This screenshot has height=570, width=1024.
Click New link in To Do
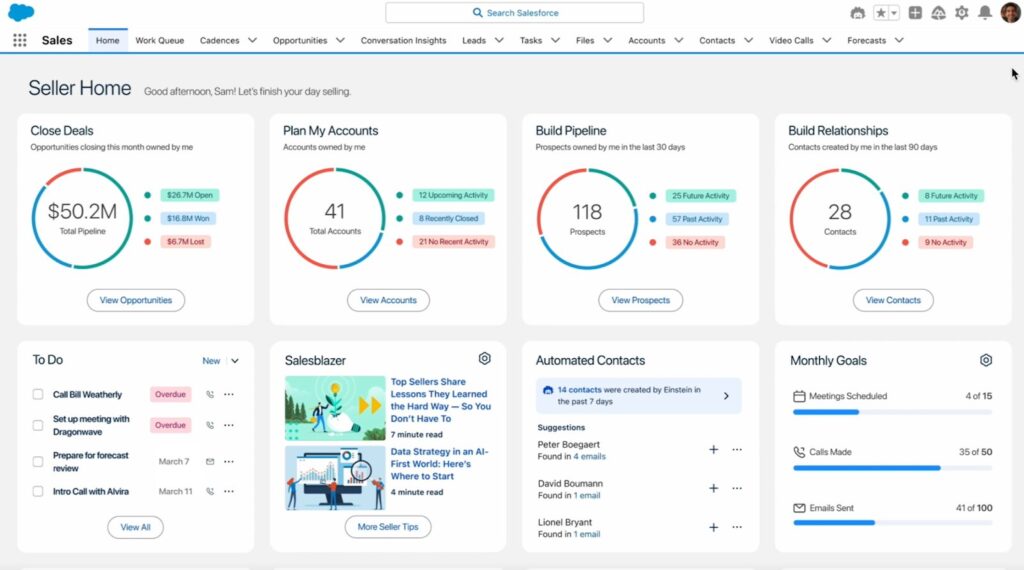point(211,361)
